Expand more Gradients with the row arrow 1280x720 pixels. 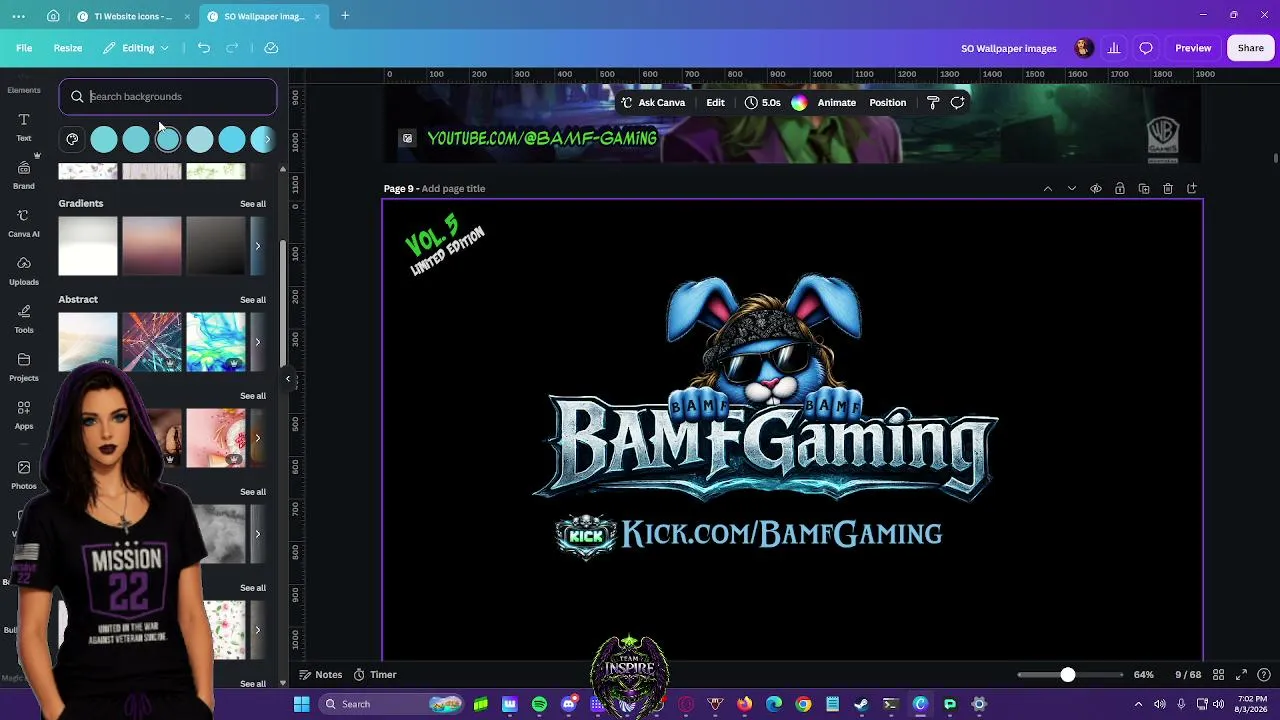pos(257,246)
